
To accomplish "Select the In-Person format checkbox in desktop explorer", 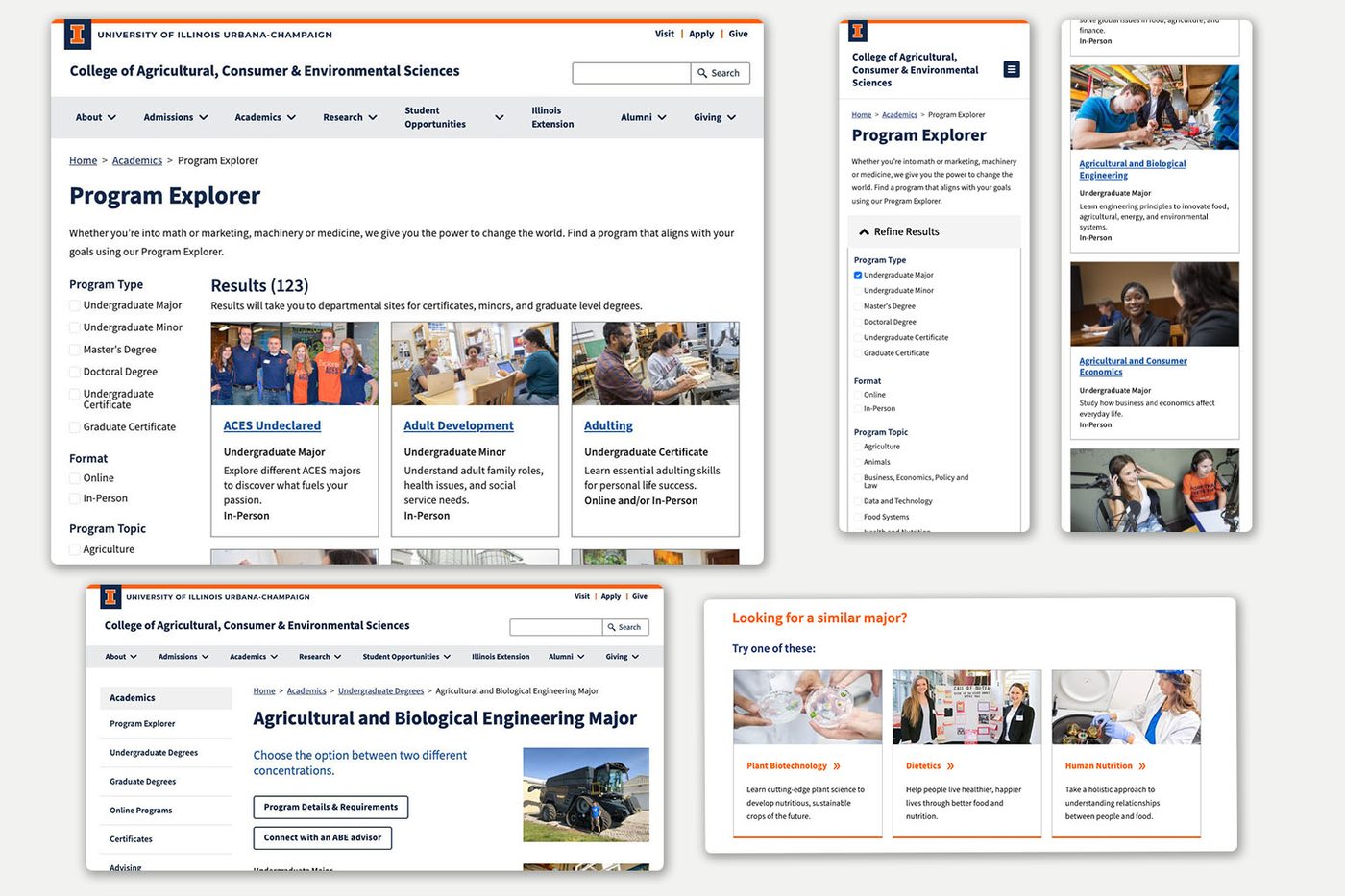I will 75,498.
